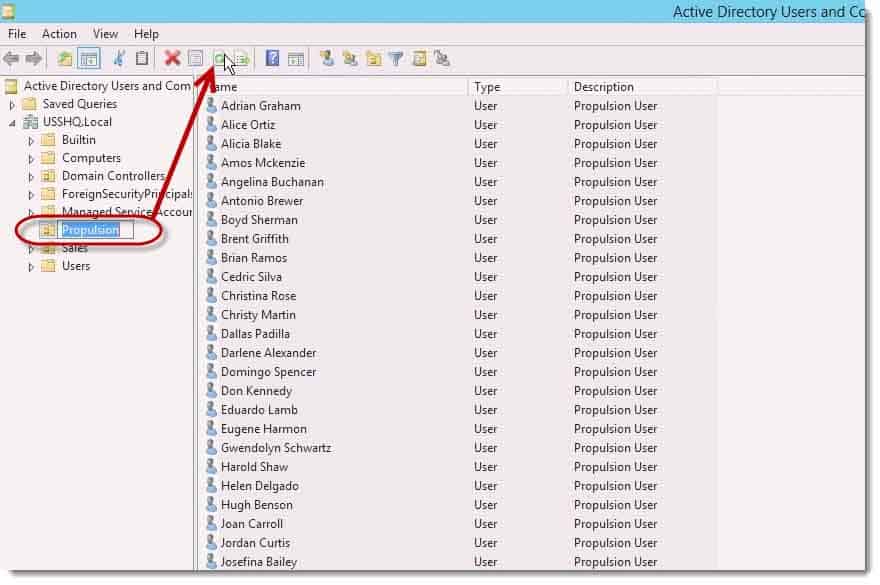This screenshot has height=585, width=880.
Task: Select user Eugene Harmon
Action: coord(264,429)
